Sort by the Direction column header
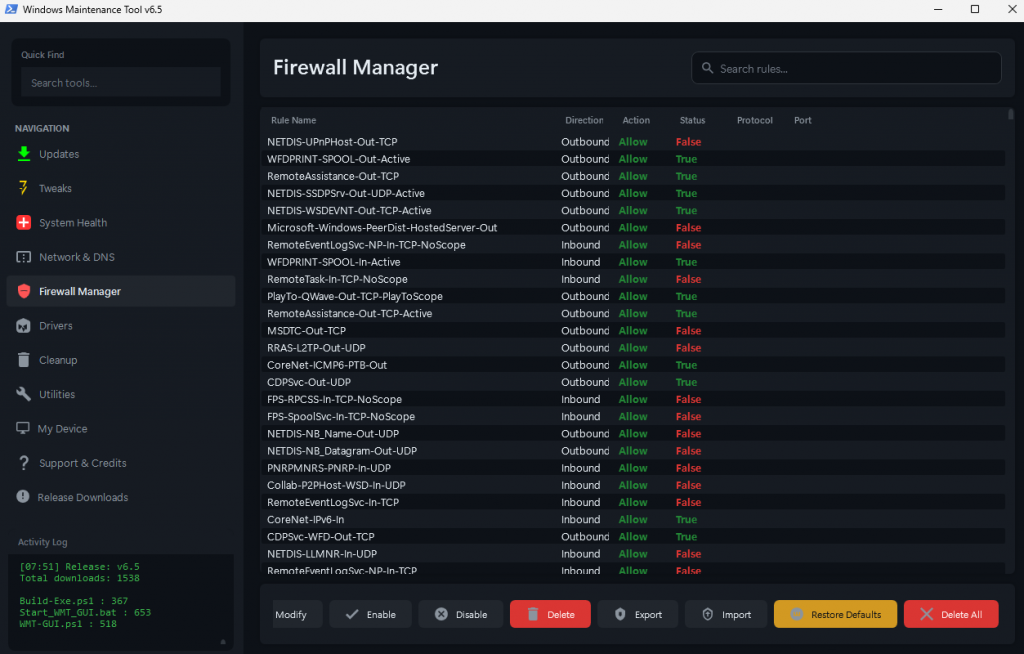This screenshot has width=1024, height=654. coord(584,120)
